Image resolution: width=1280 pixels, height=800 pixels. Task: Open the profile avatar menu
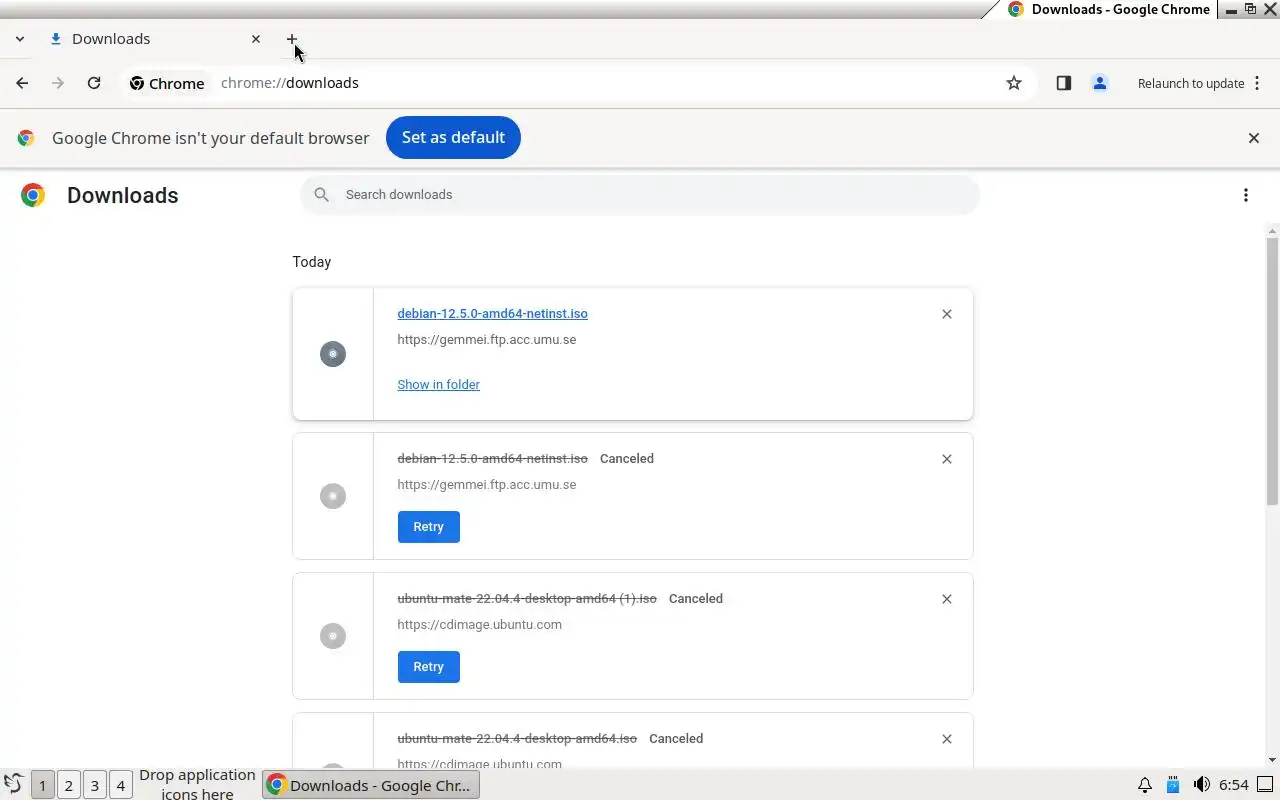point(1100,83)
